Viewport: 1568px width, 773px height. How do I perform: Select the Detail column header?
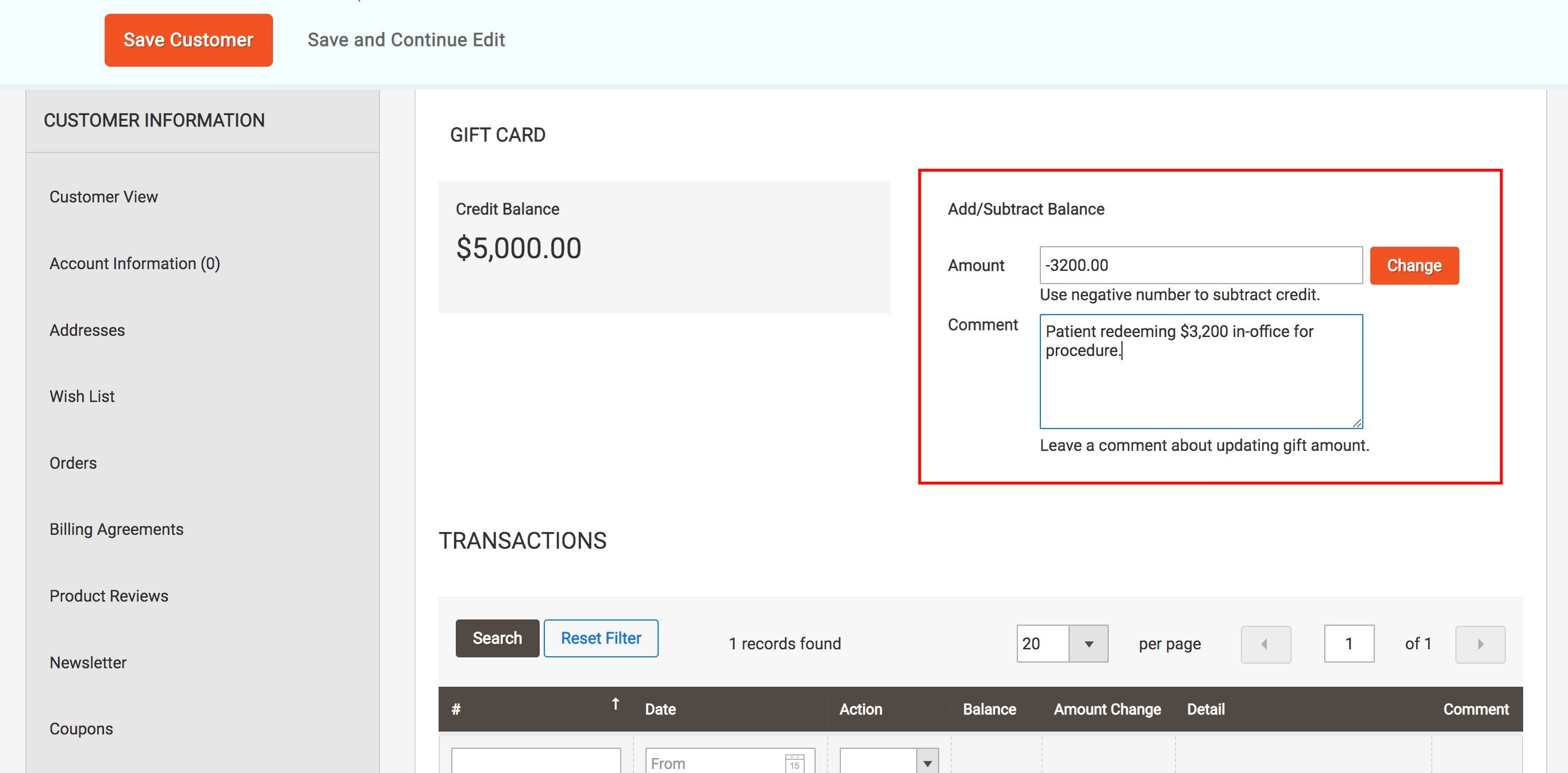pyautogui.click(x=1205, y=709)
